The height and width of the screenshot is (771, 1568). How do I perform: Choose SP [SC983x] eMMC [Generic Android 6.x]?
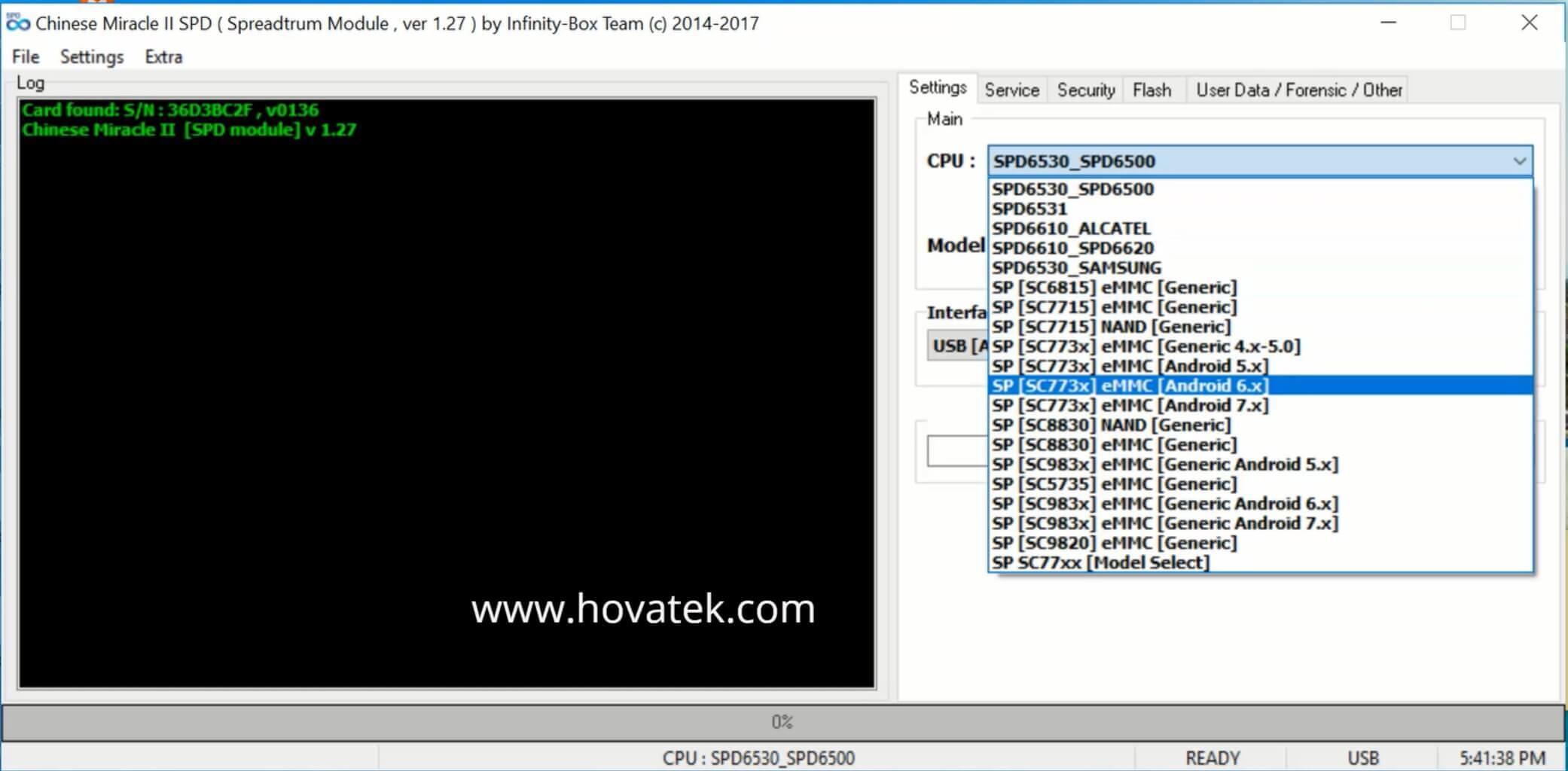pyautogui.click(x=1260, y=503)
